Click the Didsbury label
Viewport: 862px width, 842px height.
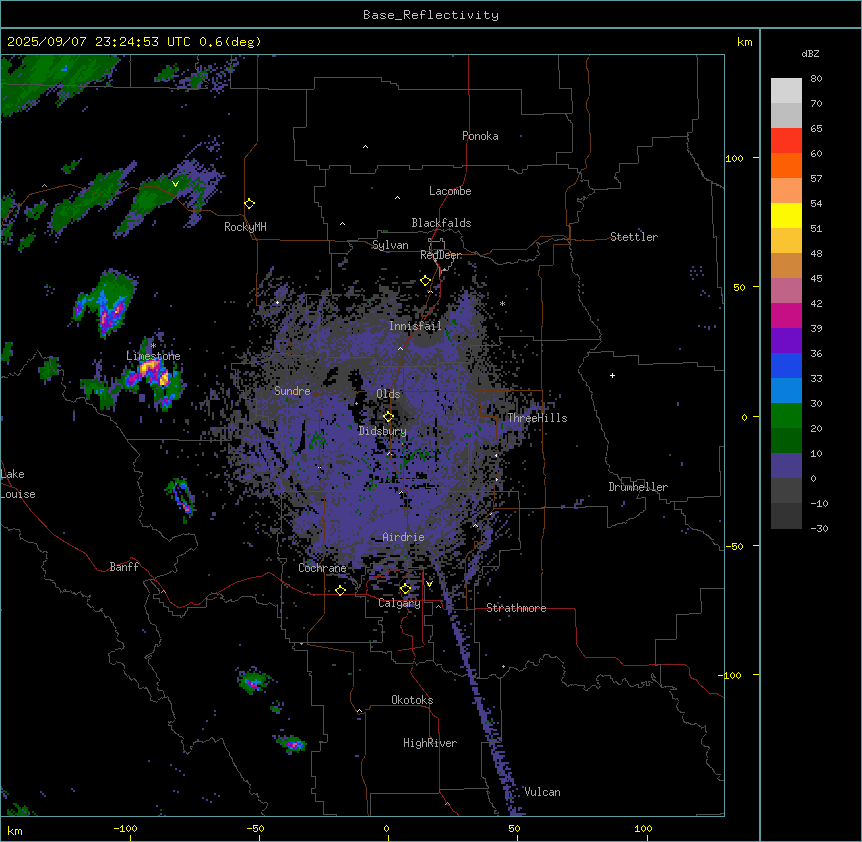click(383, 431)
